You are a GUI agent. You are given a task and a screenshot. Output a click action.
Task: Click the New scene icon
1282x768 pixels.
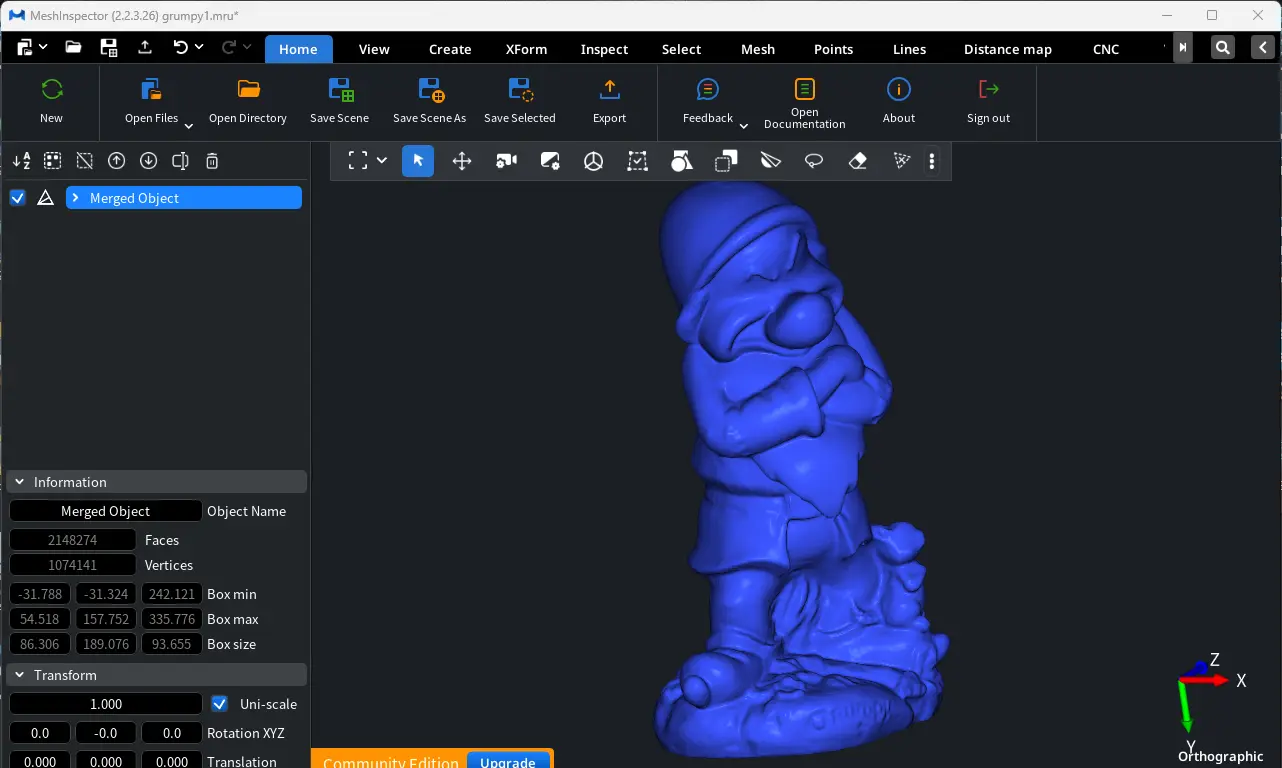tap(52, 89)
